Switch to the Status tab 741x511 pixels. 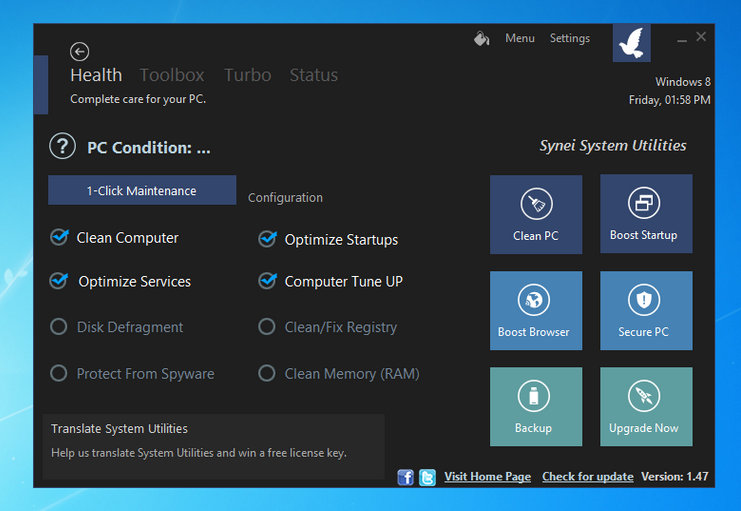click(x=314, y=75)
